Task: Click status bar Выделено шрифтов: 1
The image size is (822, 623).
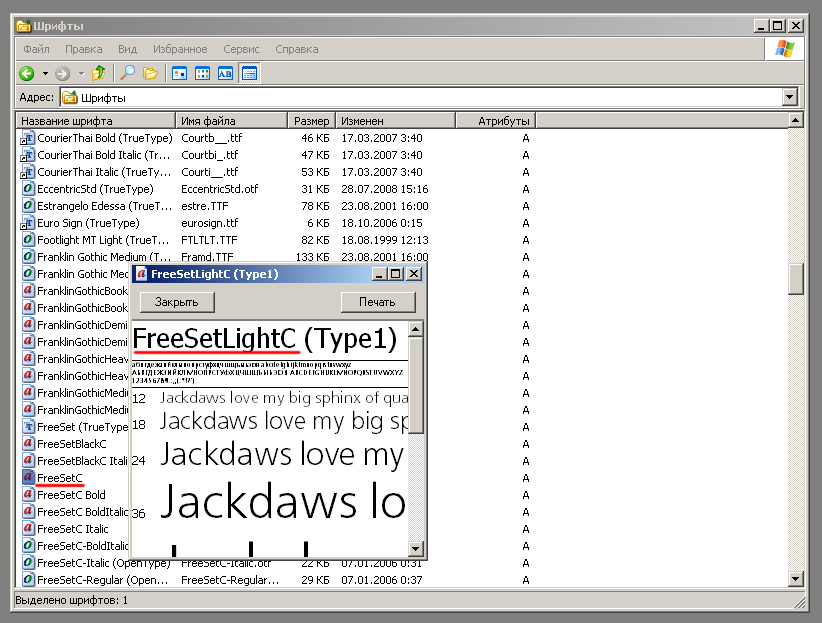Action: (71, 600)
